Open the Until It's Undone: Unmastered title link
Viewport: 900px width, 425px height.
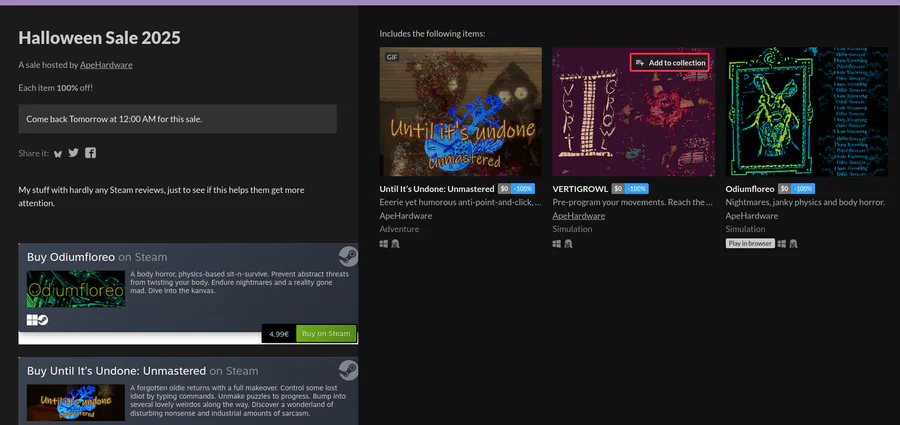click(437, 189)
